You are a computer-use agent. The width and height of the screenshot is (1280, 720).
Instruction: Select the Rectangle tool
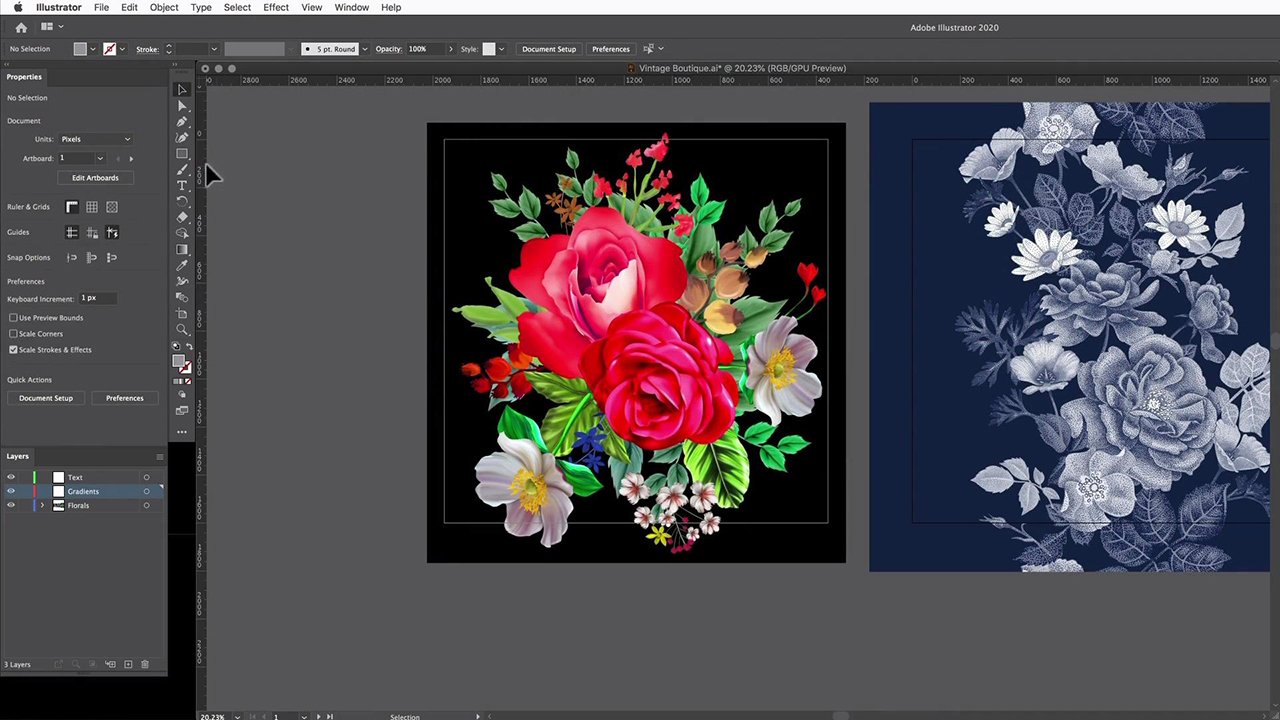(182, 154)
